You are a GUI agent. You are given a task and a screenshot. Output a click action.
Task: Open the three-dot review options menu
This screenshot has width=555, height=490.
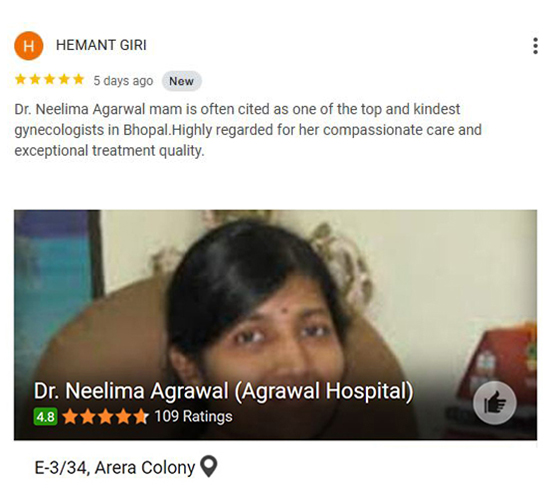pos(535,46)
